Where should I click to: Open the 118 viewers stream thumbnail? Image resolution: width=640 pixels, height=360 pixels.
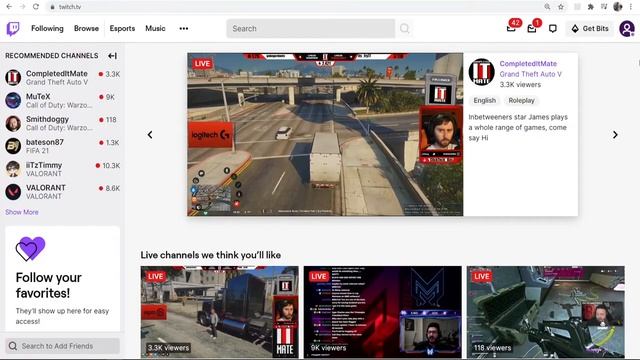point(546,312)
